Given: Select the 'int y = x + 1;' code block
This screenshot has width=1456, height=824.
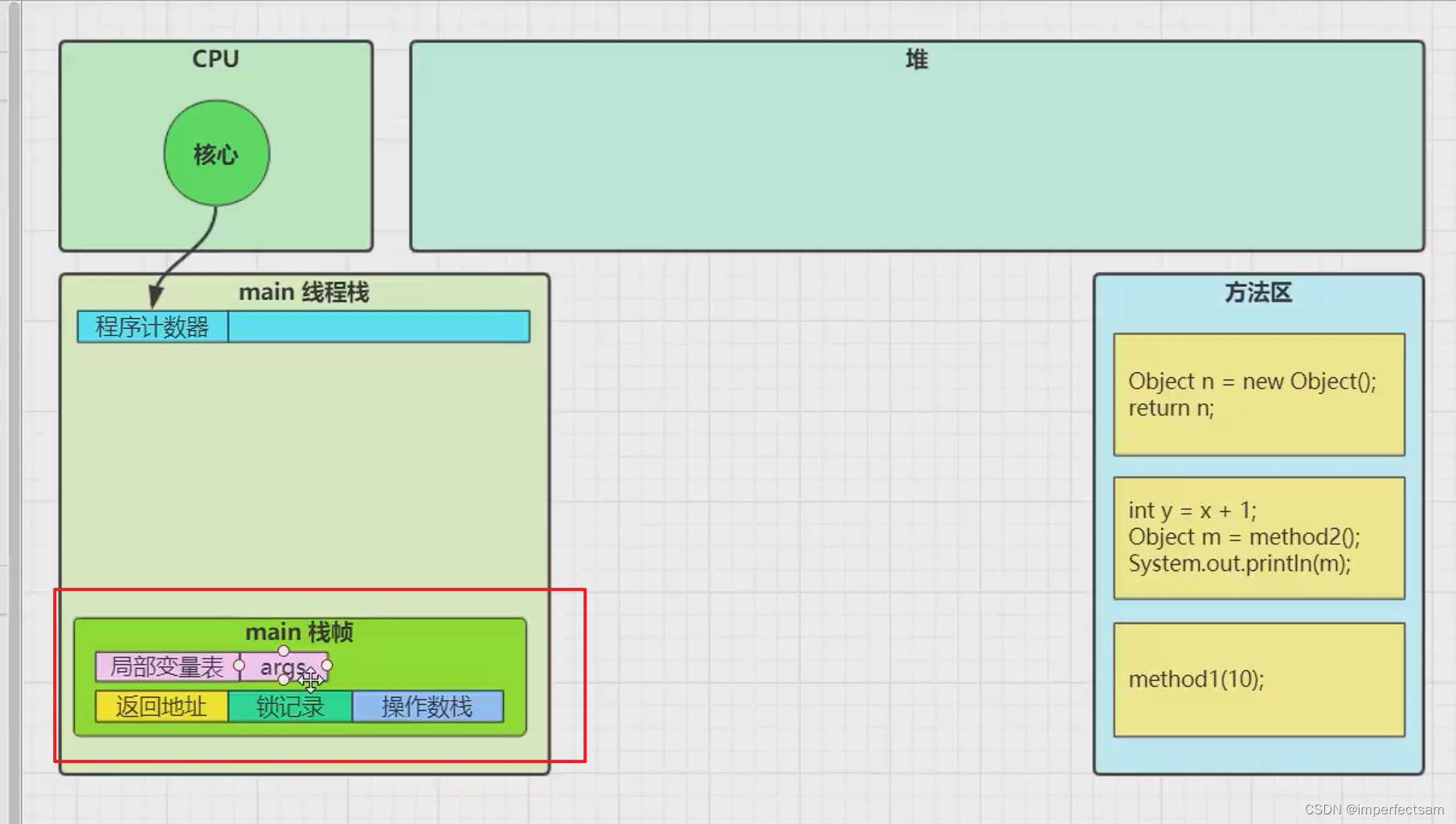Looking at the screenshot, I should tap(1259, 538).
